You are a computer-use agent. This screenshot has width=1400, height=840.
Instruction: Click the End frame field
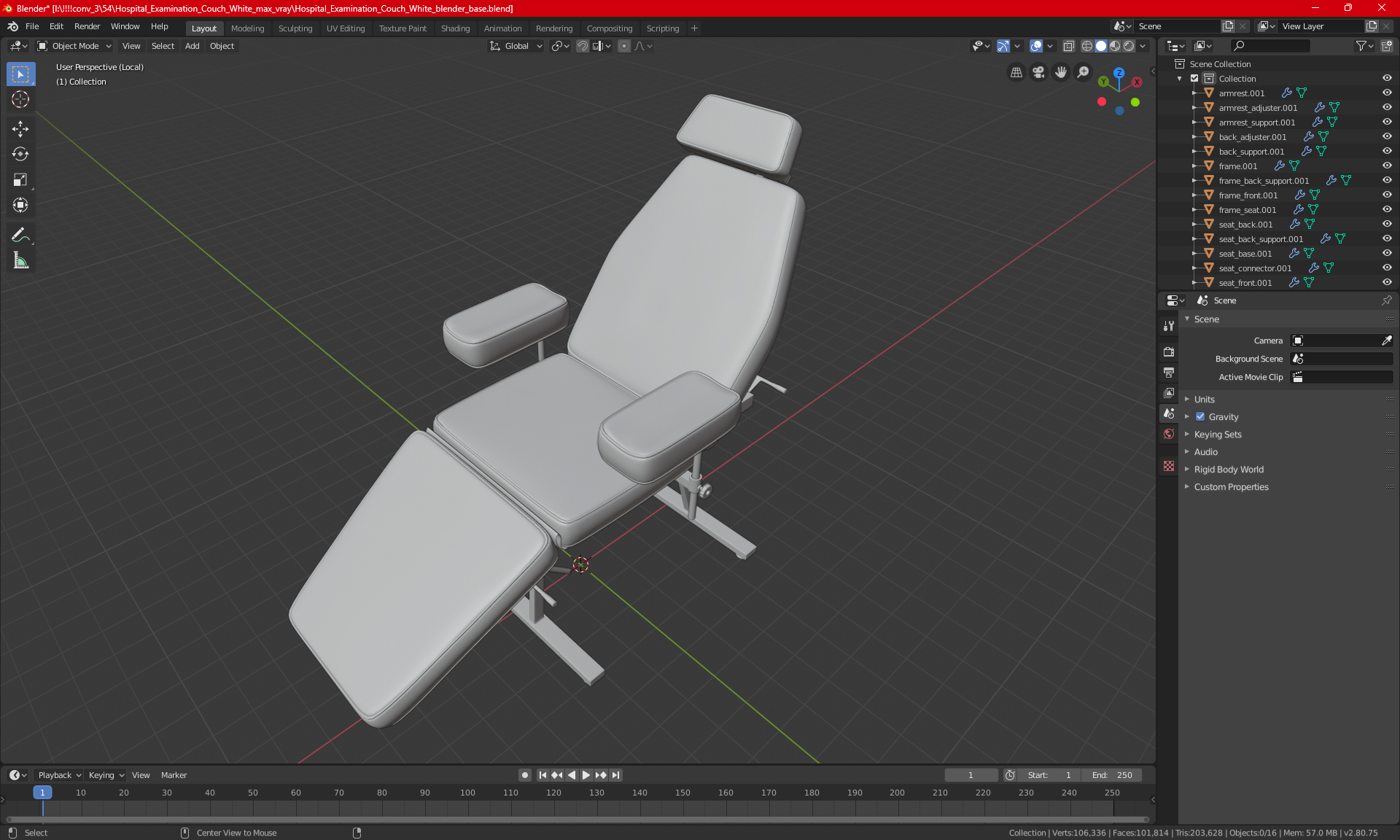coord(1112,775)
